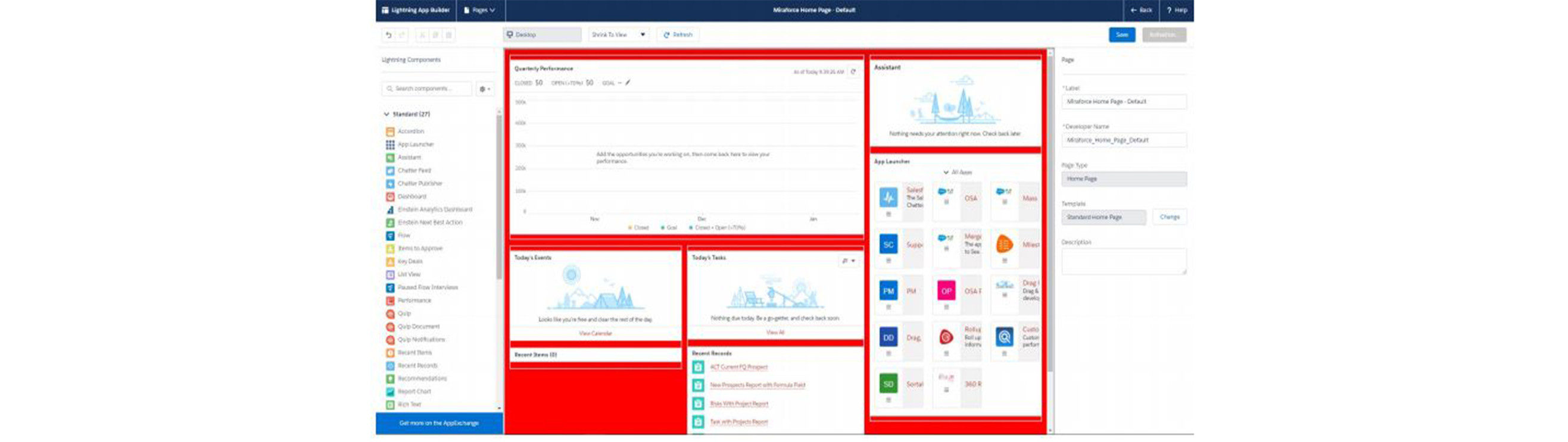Click the Cut scissors icon
The image size is (1568, 442).
point(422,35)
